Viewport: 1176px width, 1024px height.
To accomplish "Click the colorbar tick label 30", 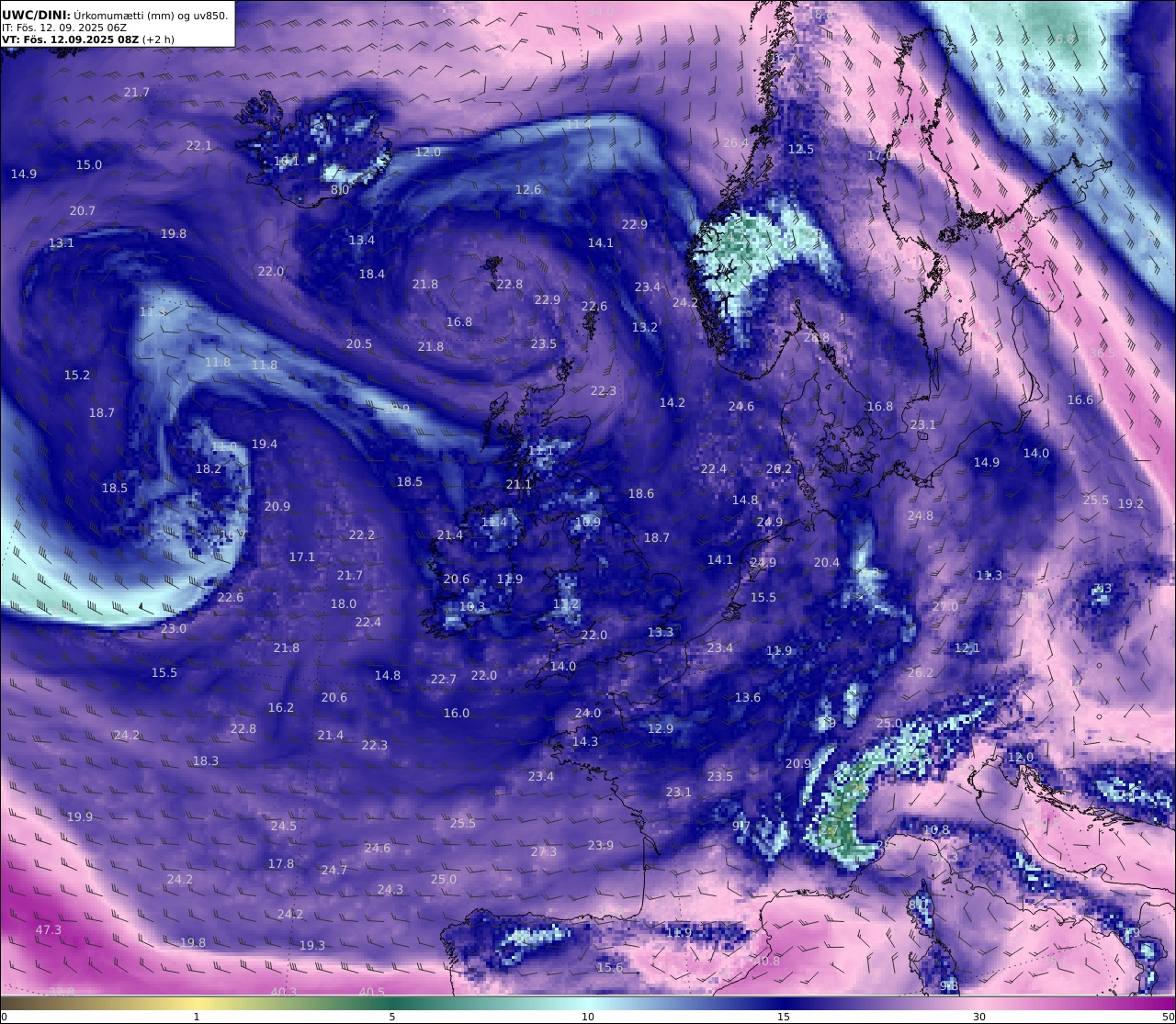I will click(979, 1017).
